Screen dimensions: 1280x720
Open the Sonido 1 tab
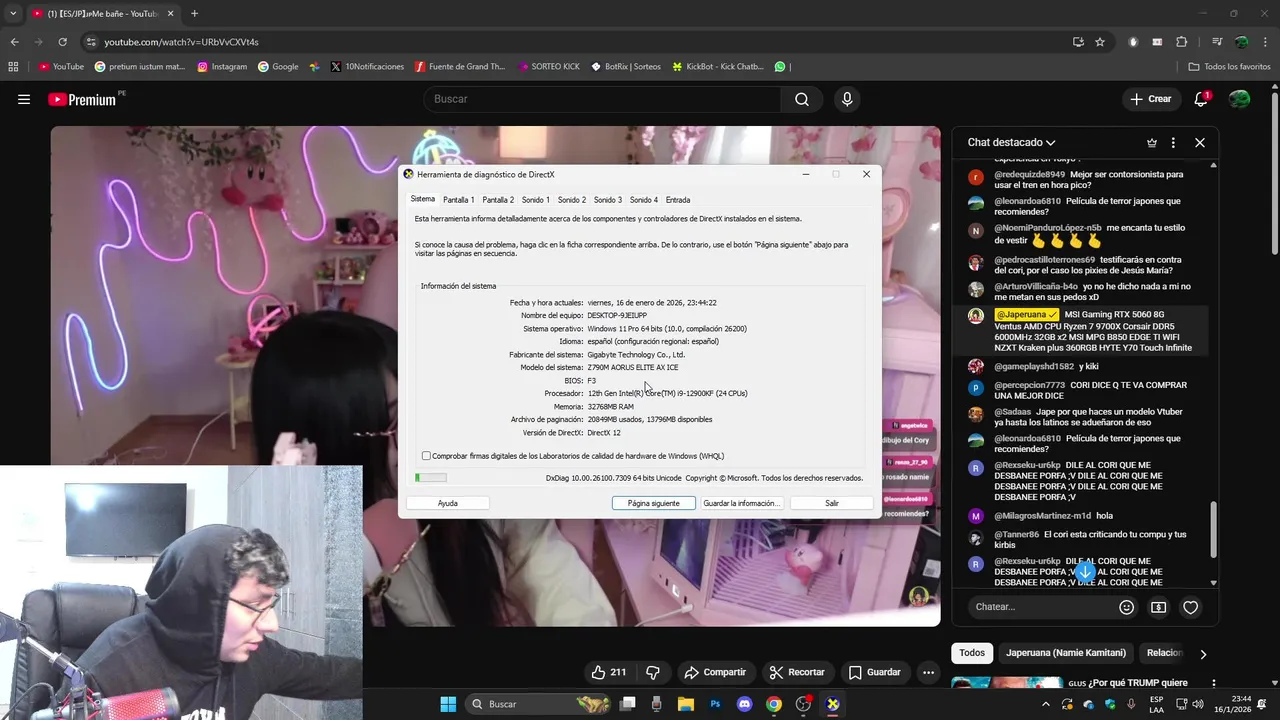coord(535,200)
